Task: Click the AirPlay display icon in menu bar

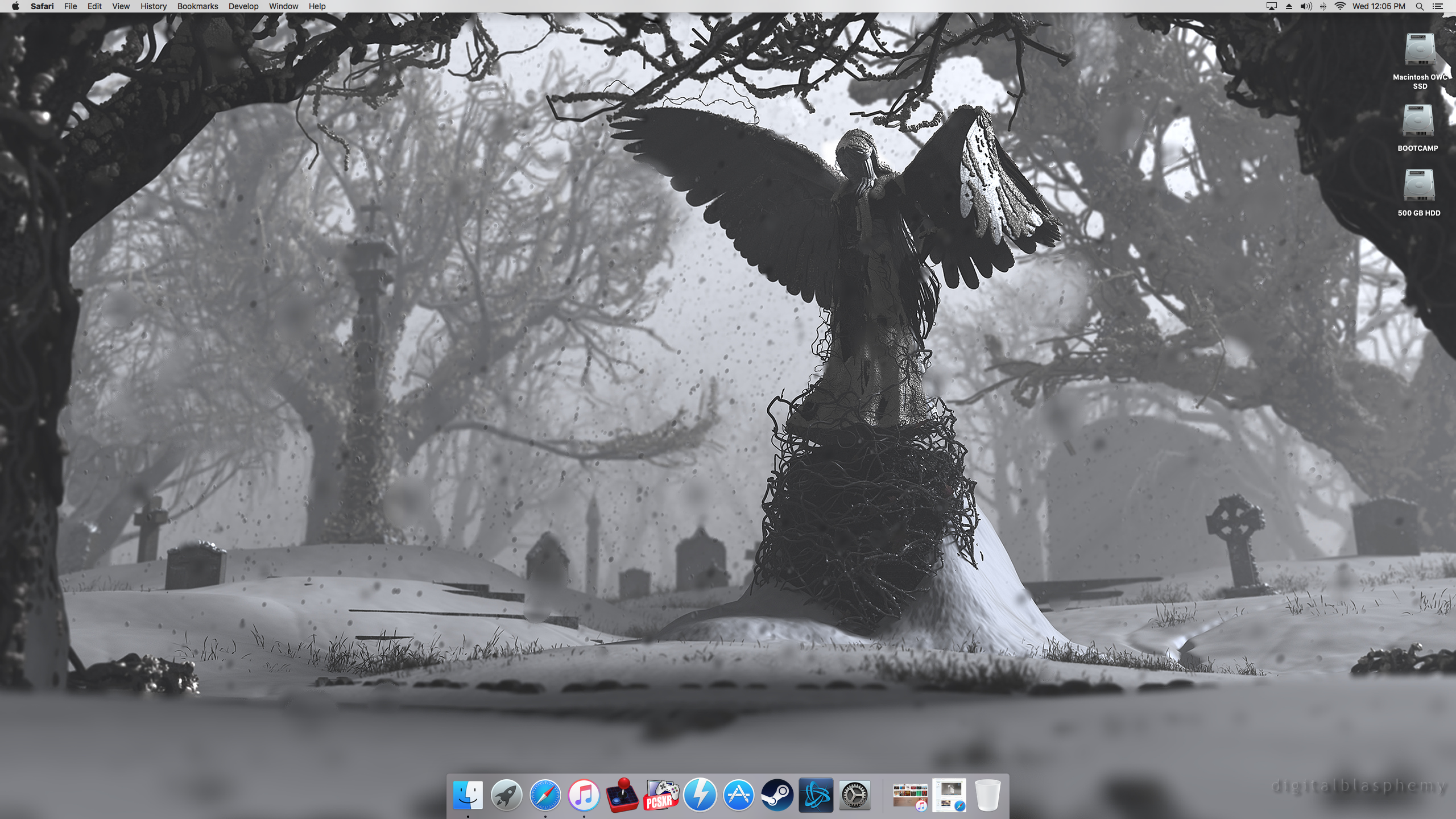Action: [1272, 6]
